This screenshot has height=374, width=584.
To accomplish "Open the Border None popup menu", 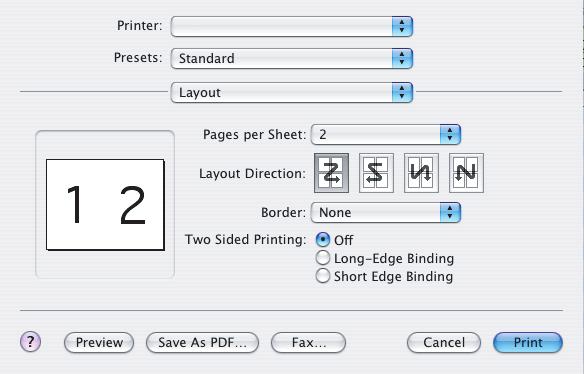I will click(386, 213).
